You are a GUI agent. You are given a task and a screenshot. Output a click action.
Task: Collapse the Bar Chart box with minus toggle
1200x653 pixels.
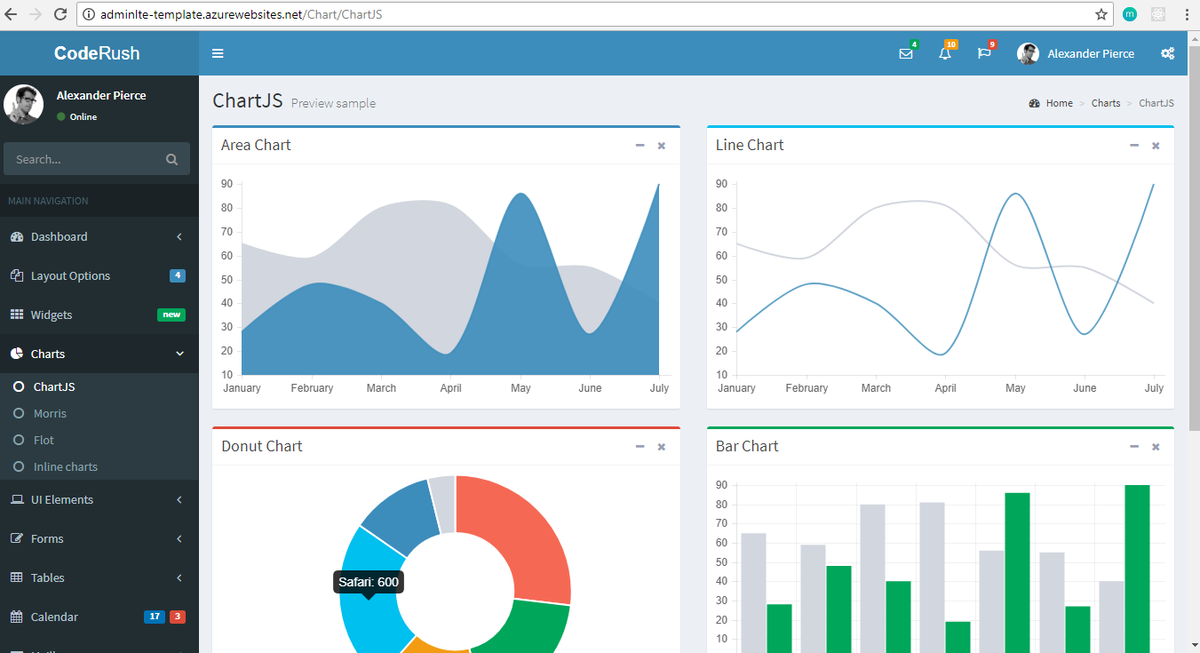click(x=1134, y=446)
